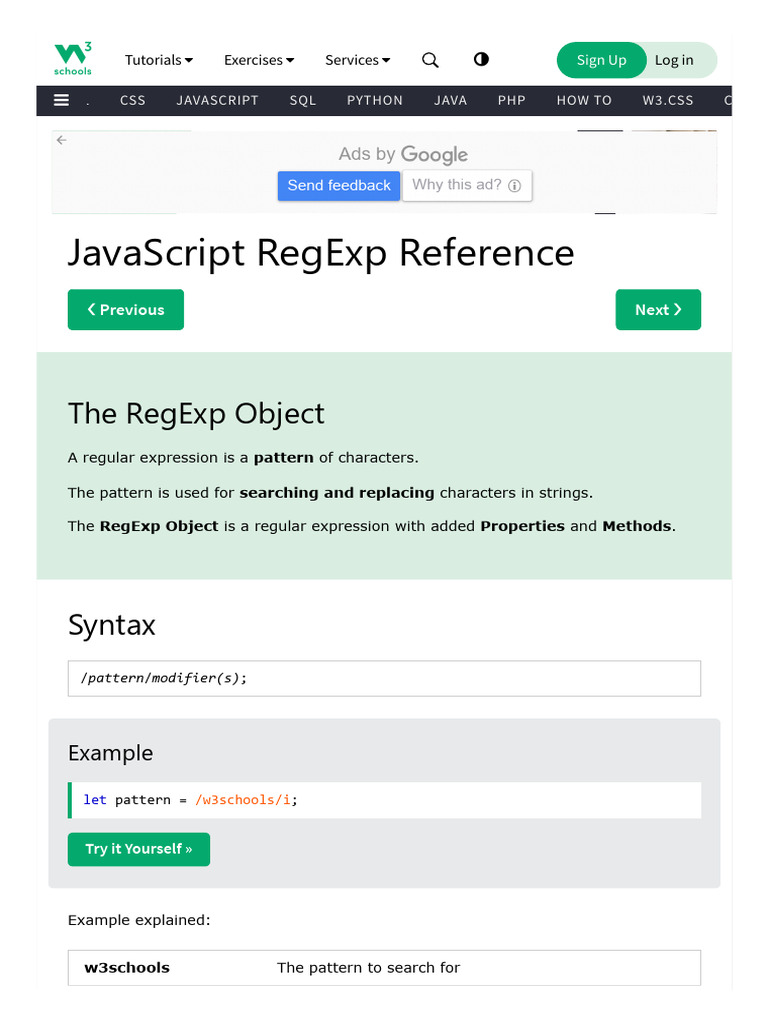Screen dimensions: 768x1024
Task: Expand the Tutorials dropdown
Action: coord(158,60)
